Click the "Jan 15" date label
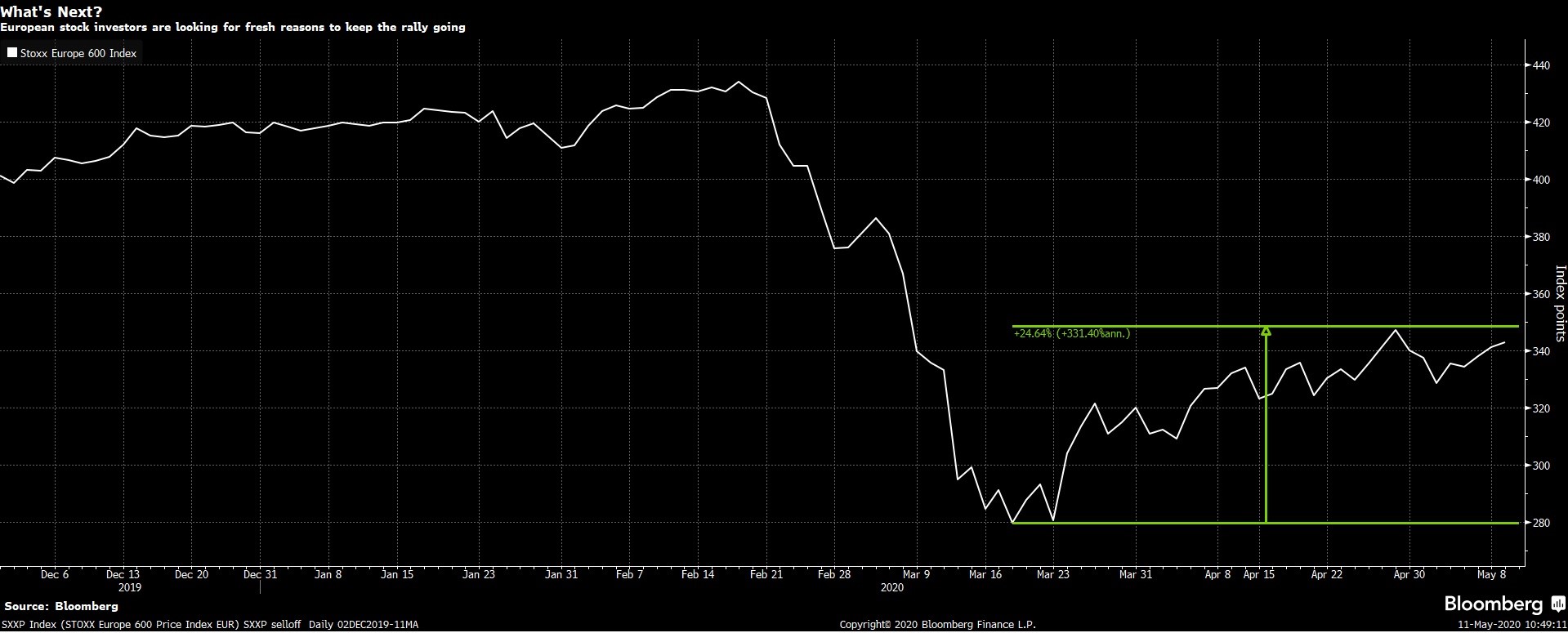Screen dimensions: 1568x633 coord(397,574)
